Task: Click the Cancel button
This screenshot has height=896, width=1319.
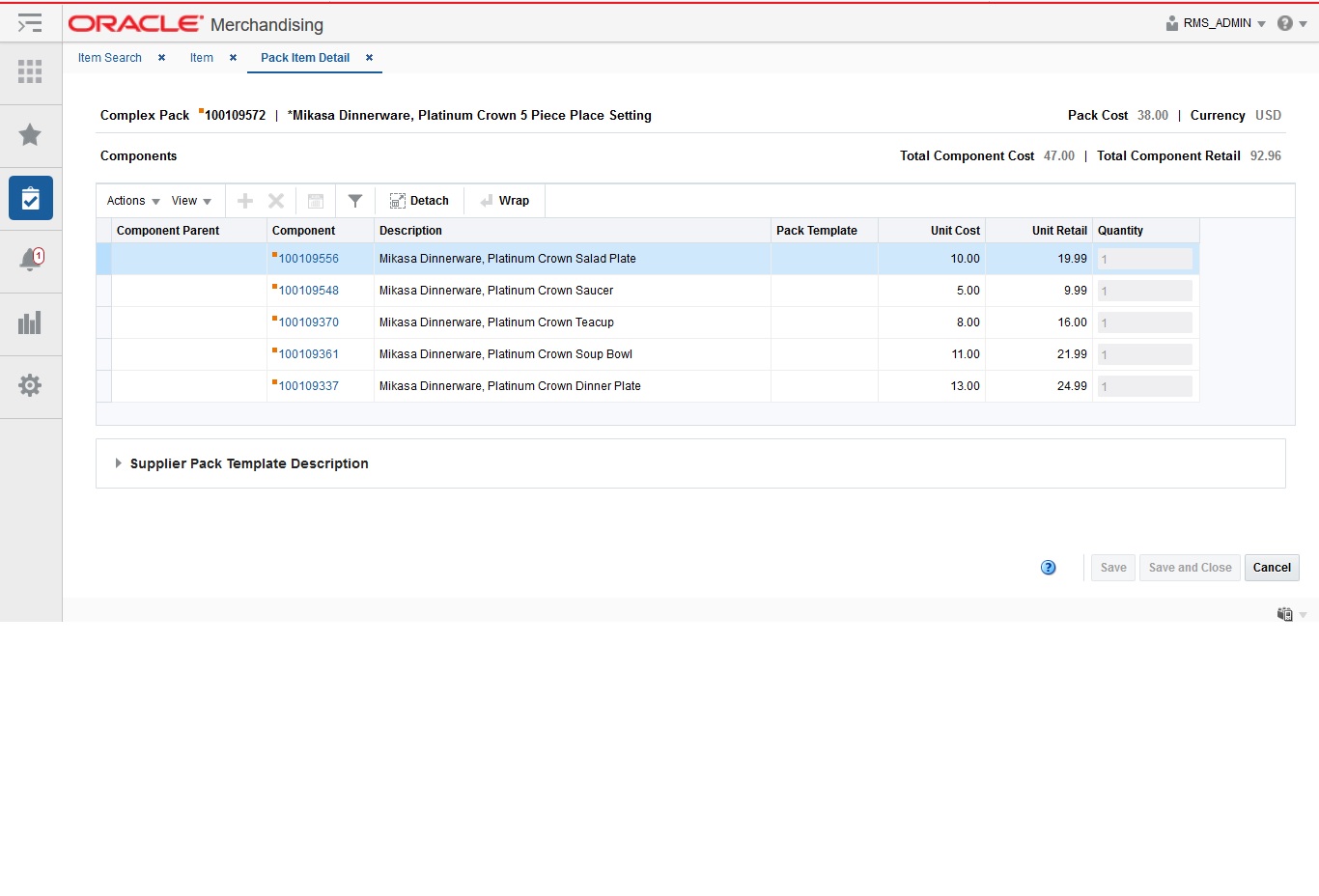Action: [1272, 568]
